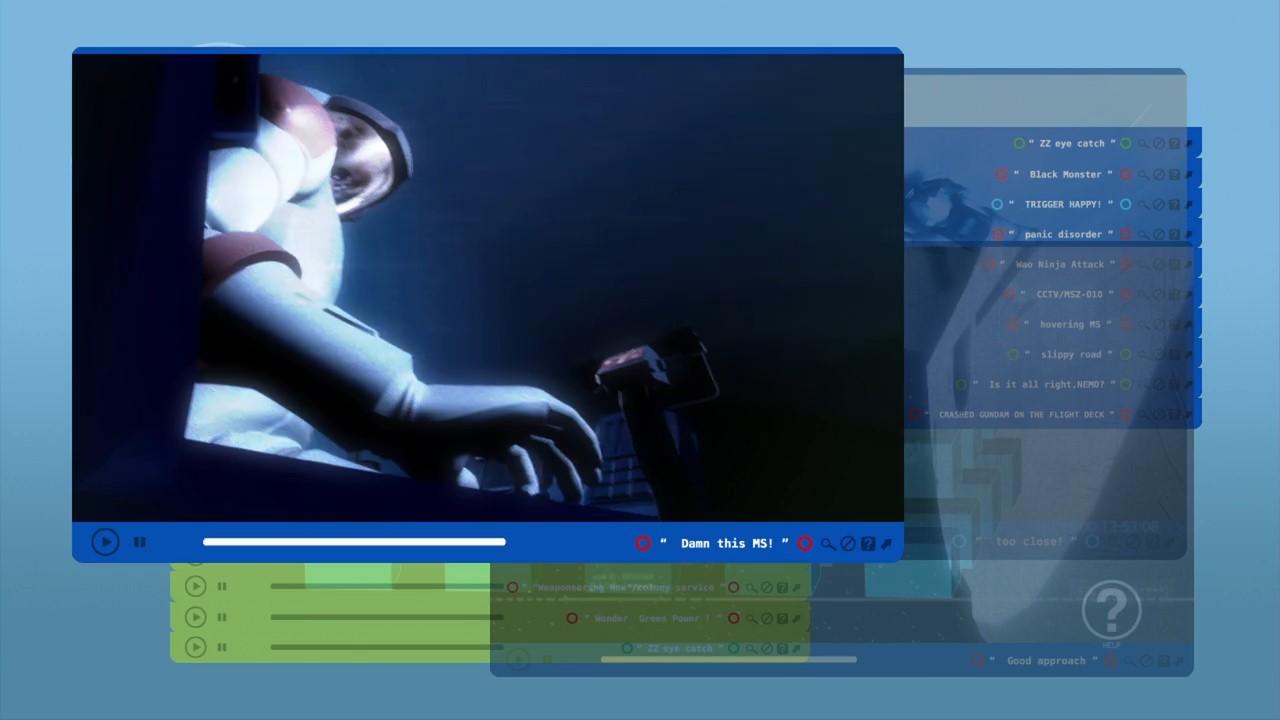Image resolution: width=1280 pixels, height=720 pixels.
Task: Toggle the red circle right of "Damn this MS!"
Action: pyautogui.click(x=805, y=543)
